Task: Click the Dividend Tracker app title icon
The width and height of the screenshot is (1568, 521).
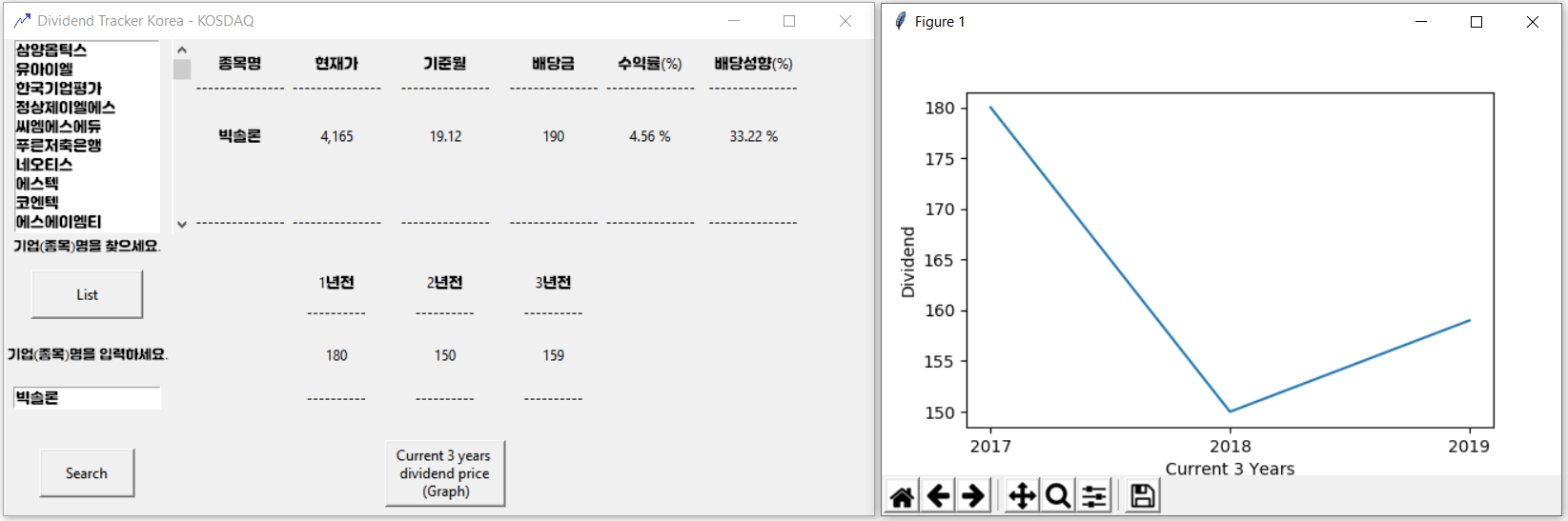Action: [22, 21]
